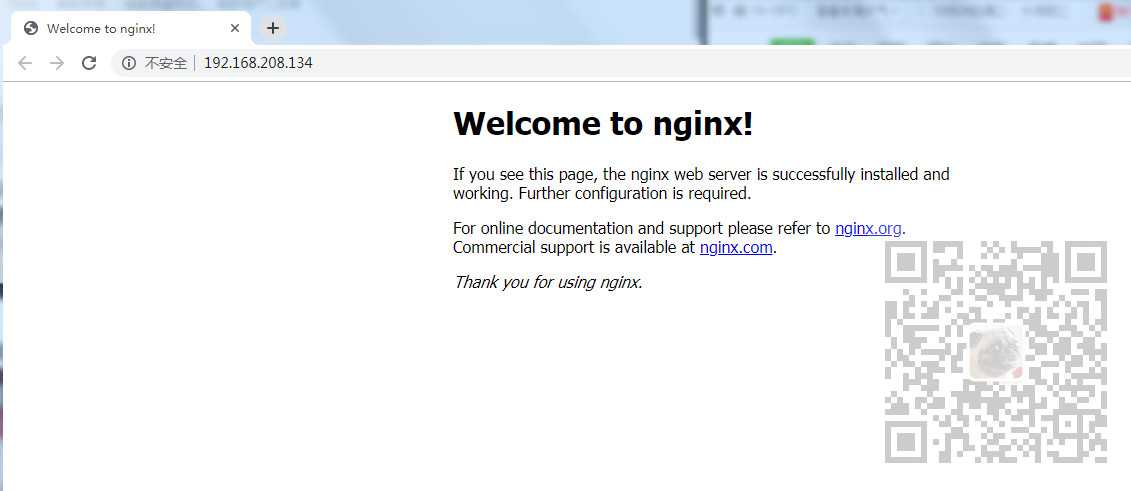Close the Welcome to nginx! tab

pyautogui.click(x=234, y=28)
